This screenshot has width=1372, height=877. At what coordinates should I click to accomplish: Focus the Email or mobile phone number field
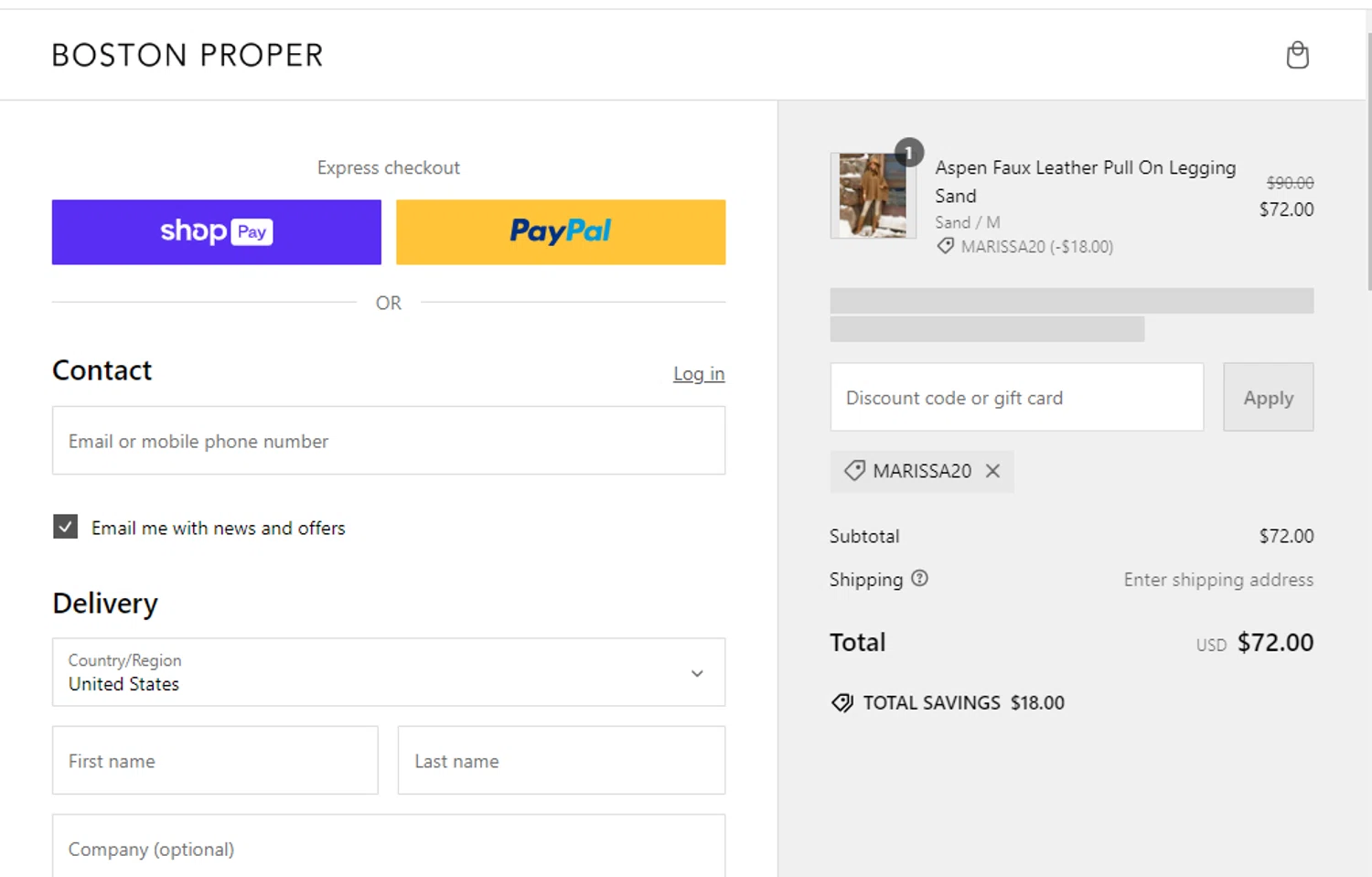(x=389, y=441)
